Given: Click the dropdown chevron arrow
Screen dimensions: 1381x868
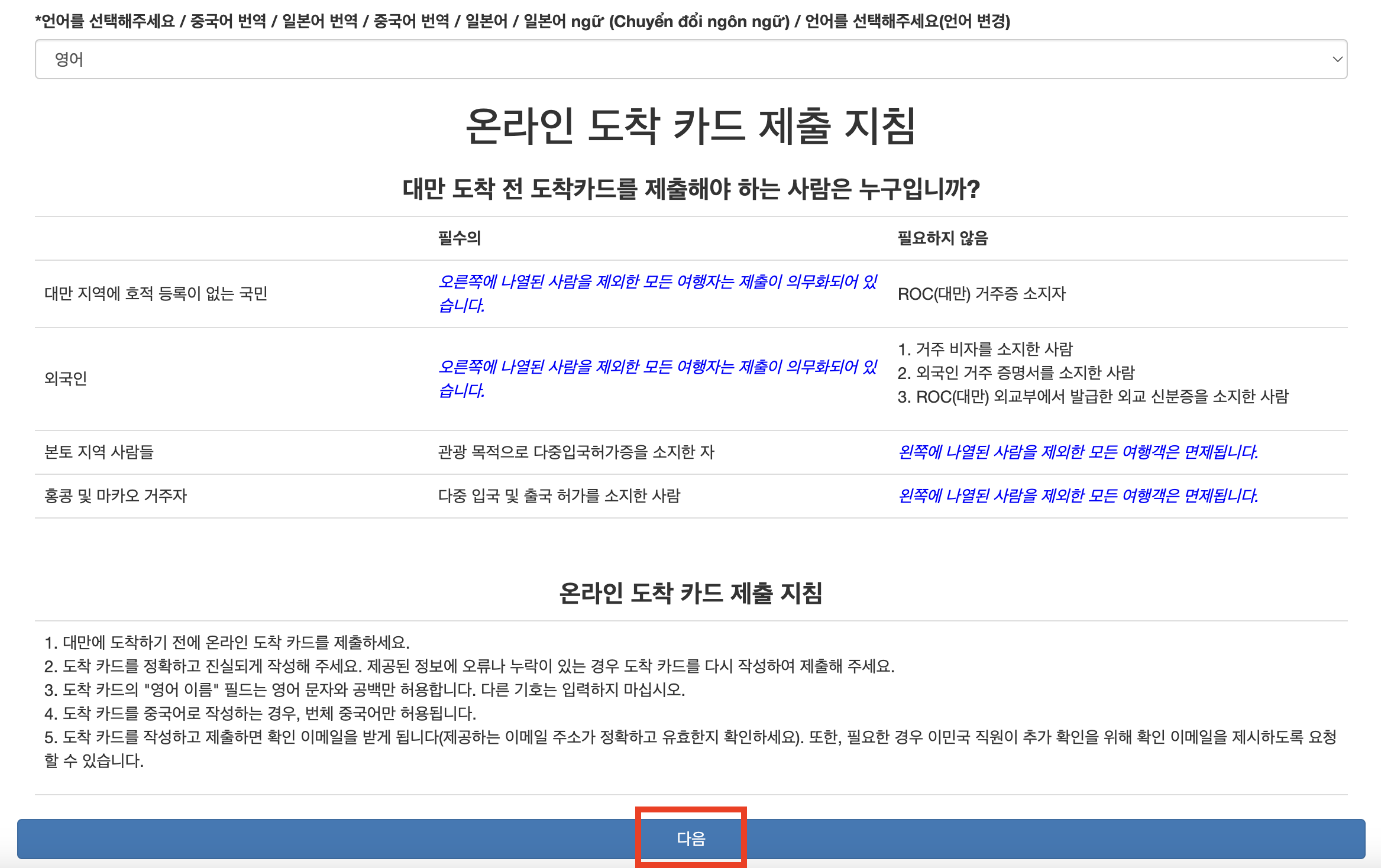Looking at the screenshot, I should coord(1337,59).
